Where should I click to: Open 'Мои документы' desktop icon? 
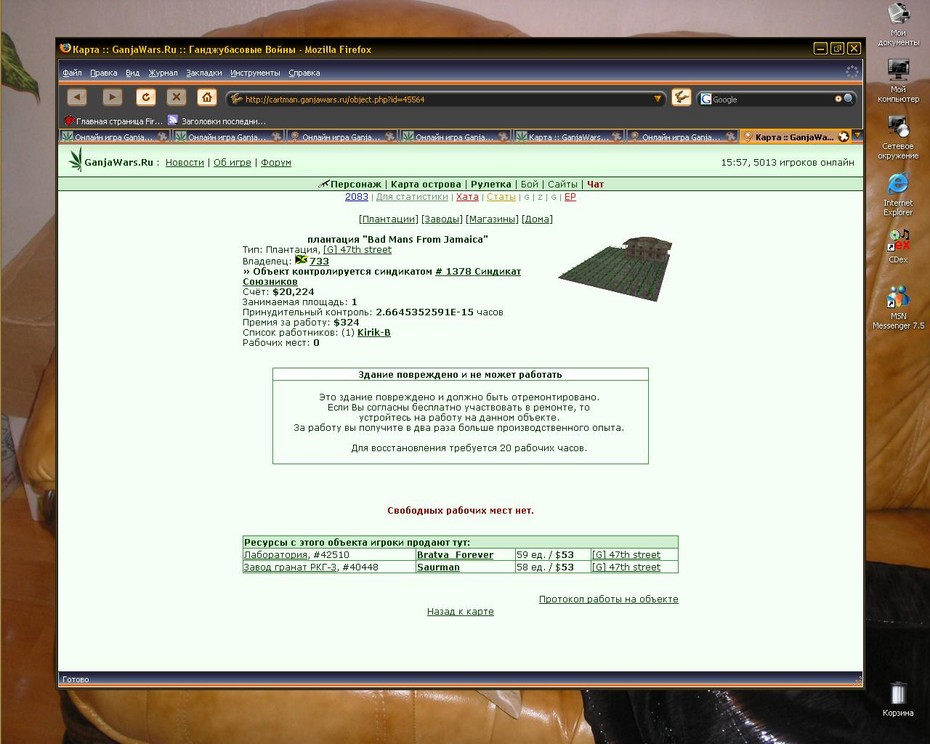pyautogui.click(x=898, y=25)
